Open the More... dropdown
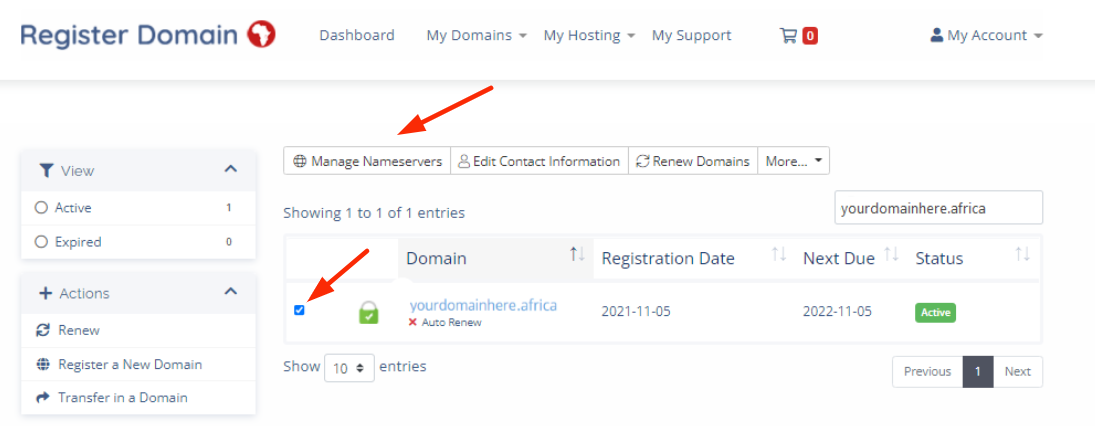Screen dimensions: 1095x426 pyautogui.click(x=793, y=161)
